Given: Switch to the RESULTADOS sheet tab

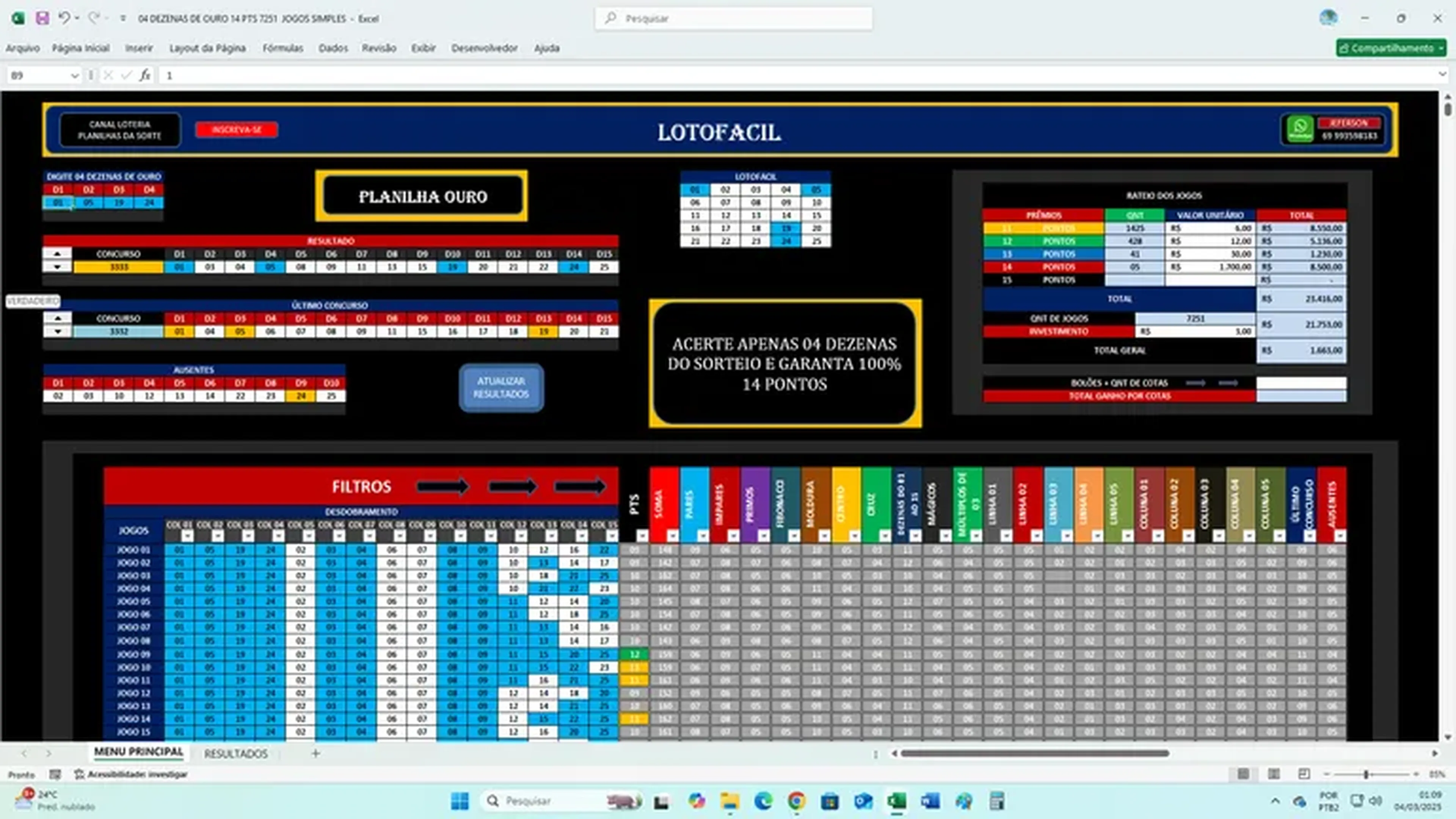Looking at the screenshot, I should [x=236, y=753].
